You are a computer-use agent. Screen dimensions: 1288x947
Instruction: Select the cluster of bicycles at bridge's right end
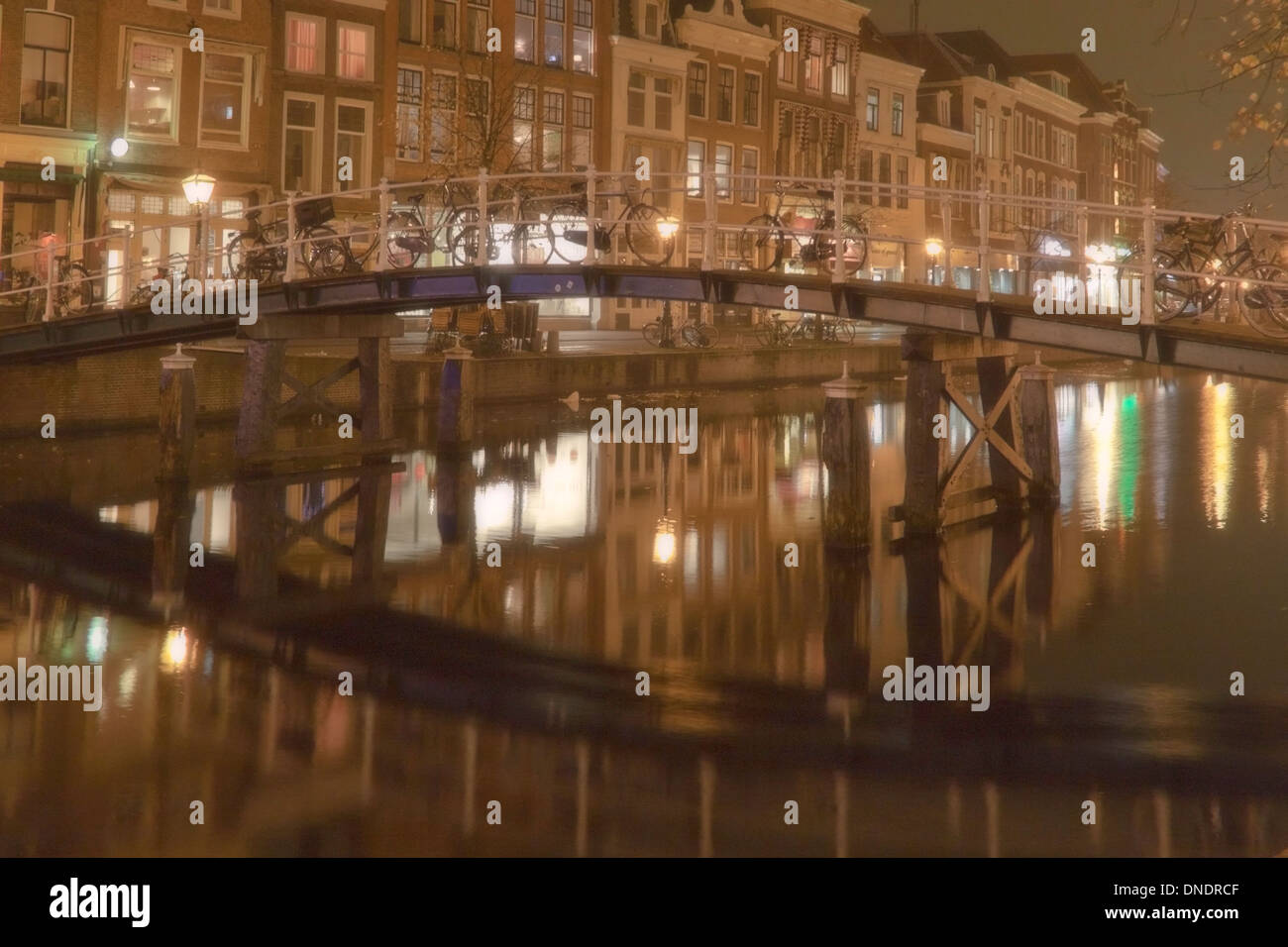[1221, 272]
